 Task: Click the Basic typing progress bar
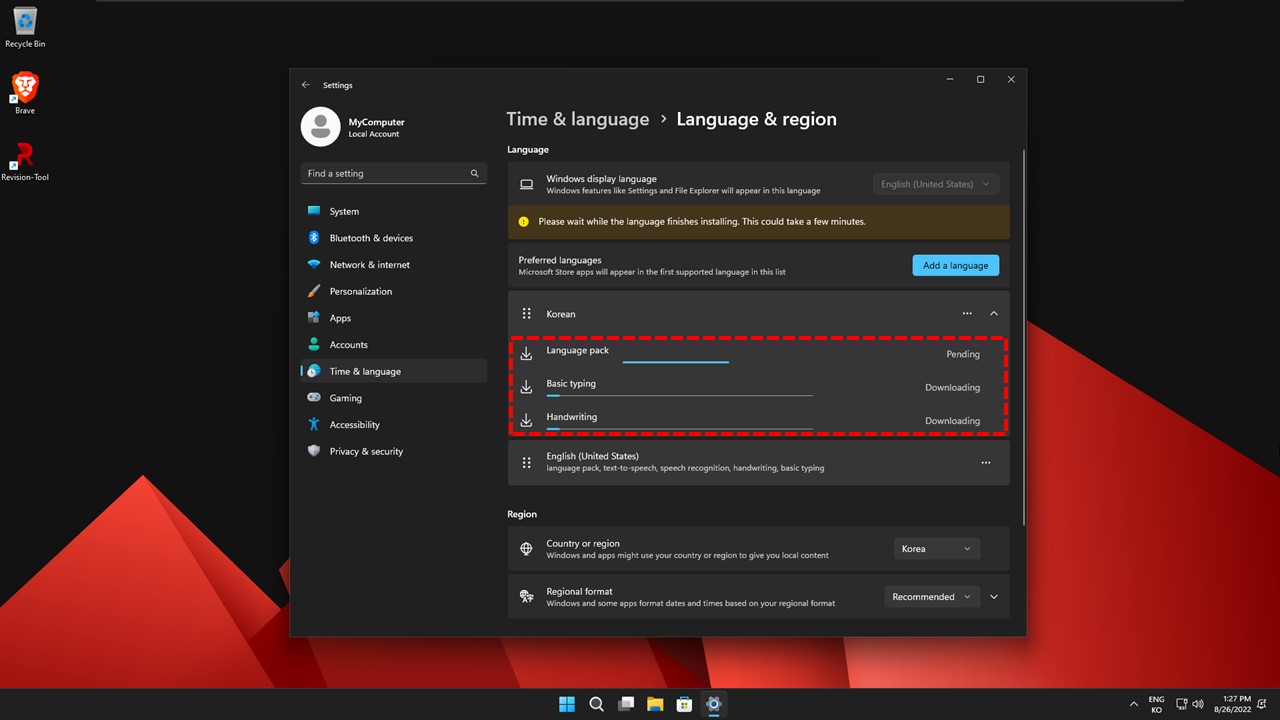[x=679, y=396]
